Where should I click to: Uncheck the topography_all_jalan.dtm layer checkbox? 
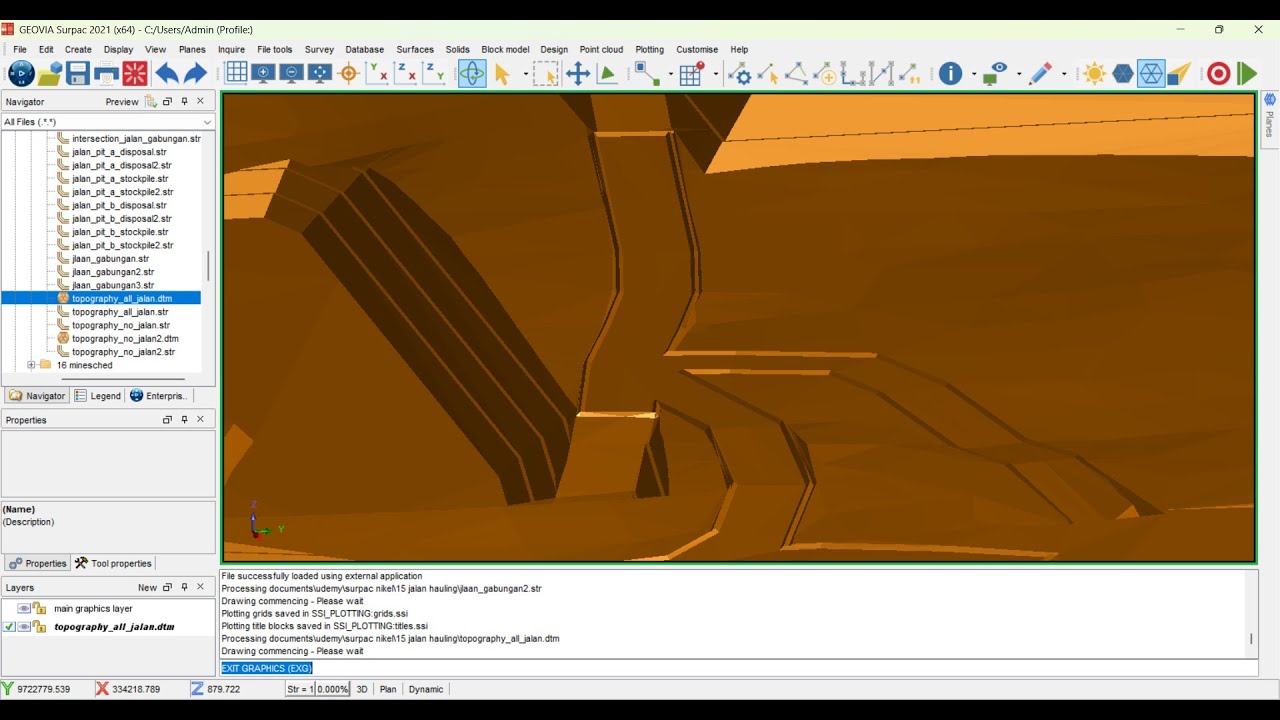pos(9,627)
